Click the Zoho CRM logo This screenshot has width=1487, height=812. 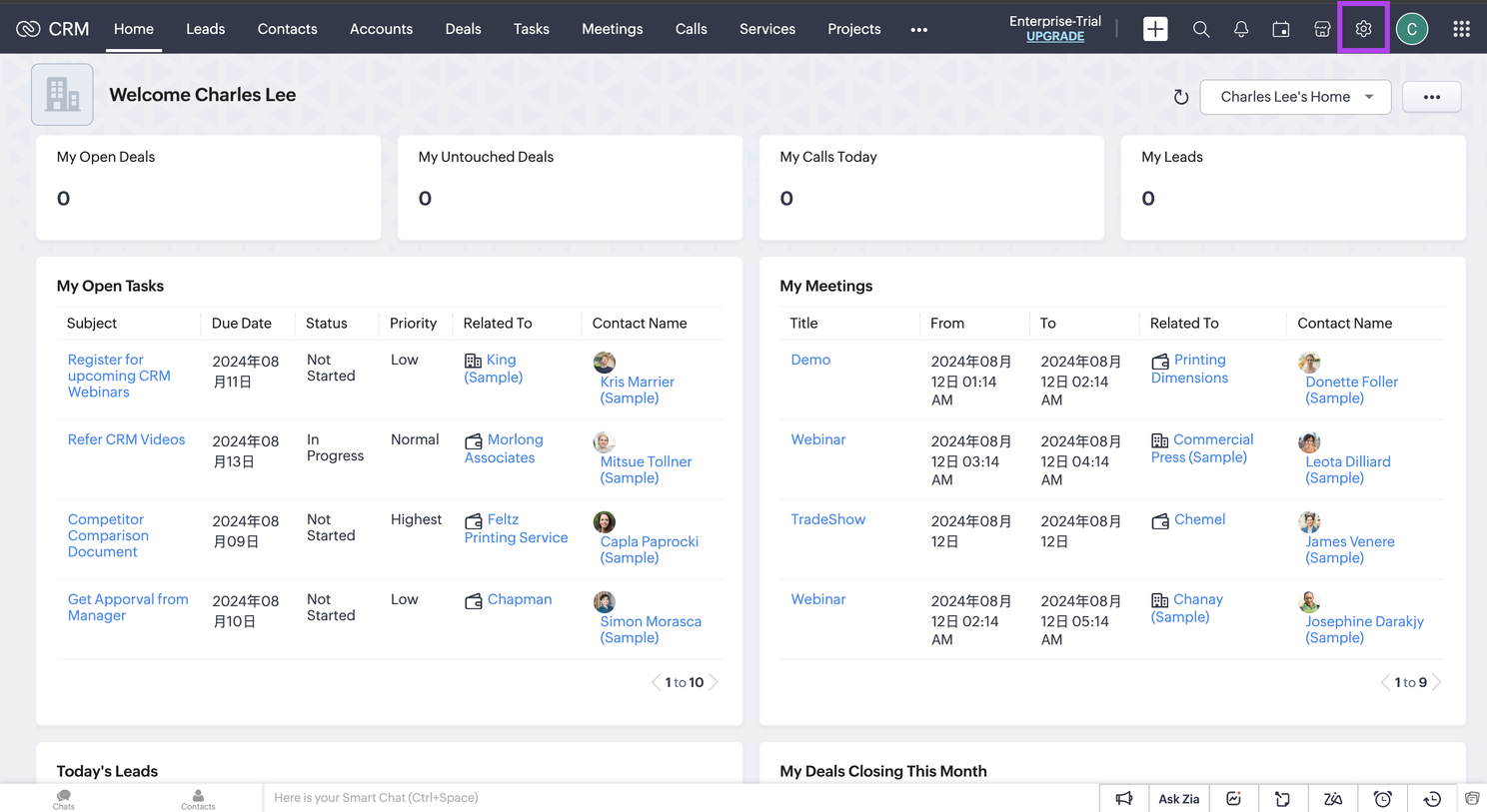coord(53,29)
